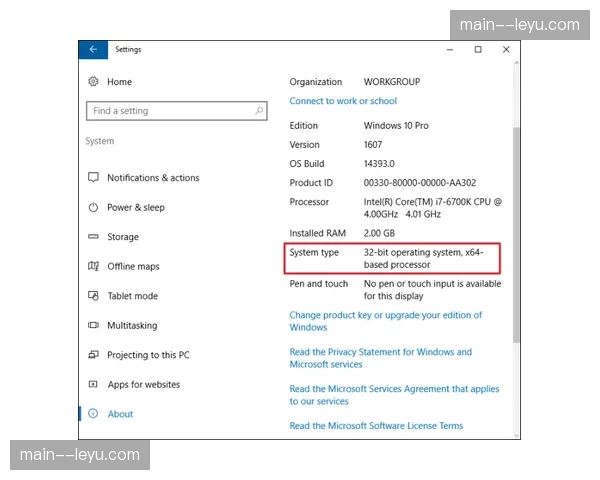Viewport: 600px width, 480px height.
Task: Click the Home gear icon
Action: 93,82
